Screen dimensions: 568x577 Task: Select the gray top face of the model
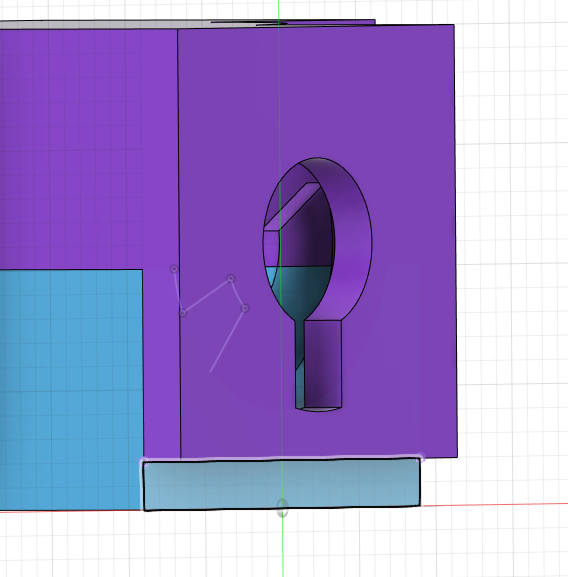110,25
